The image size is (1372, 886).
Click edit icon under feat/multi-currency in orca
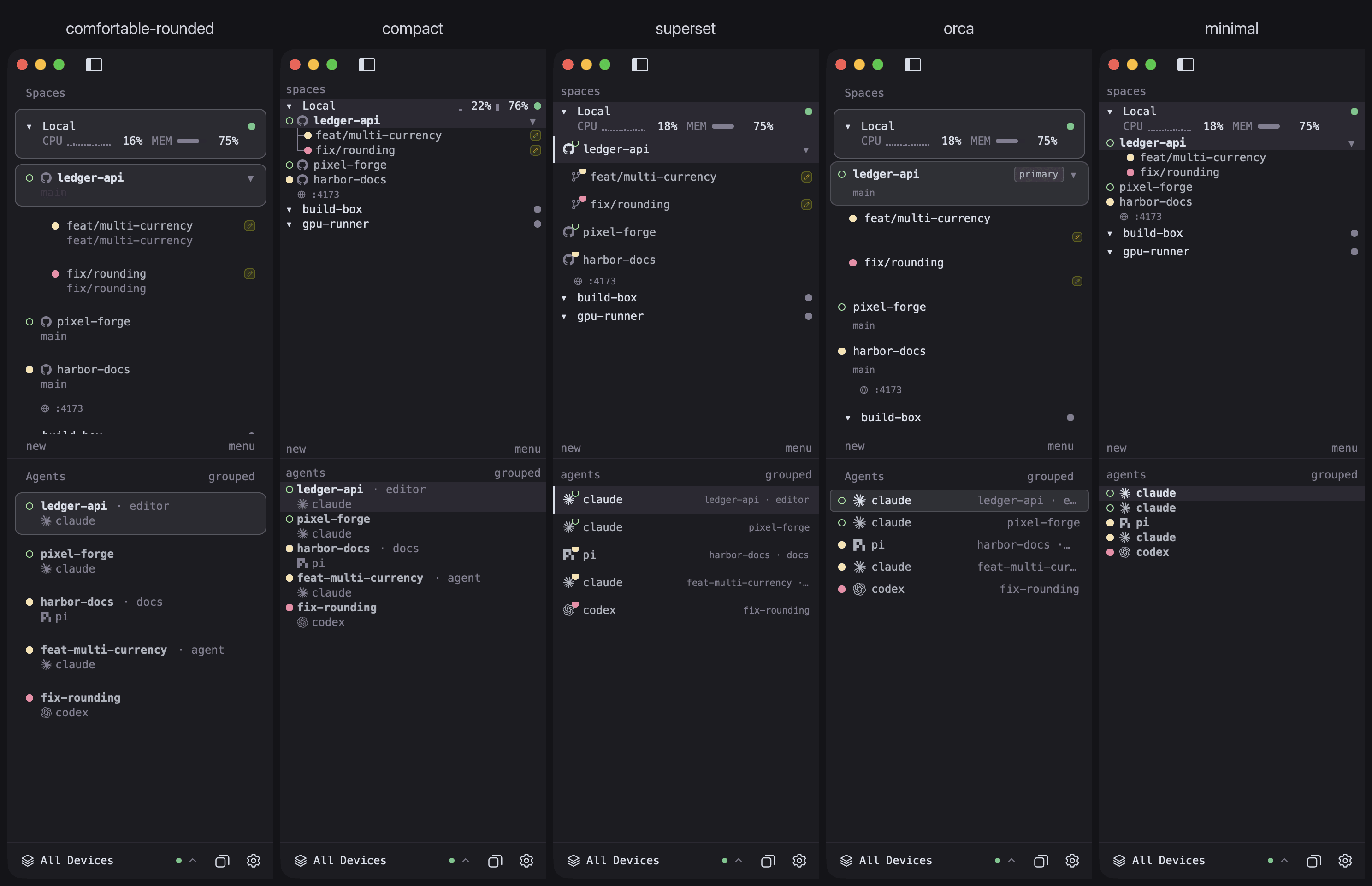[x=1077, y=237]
